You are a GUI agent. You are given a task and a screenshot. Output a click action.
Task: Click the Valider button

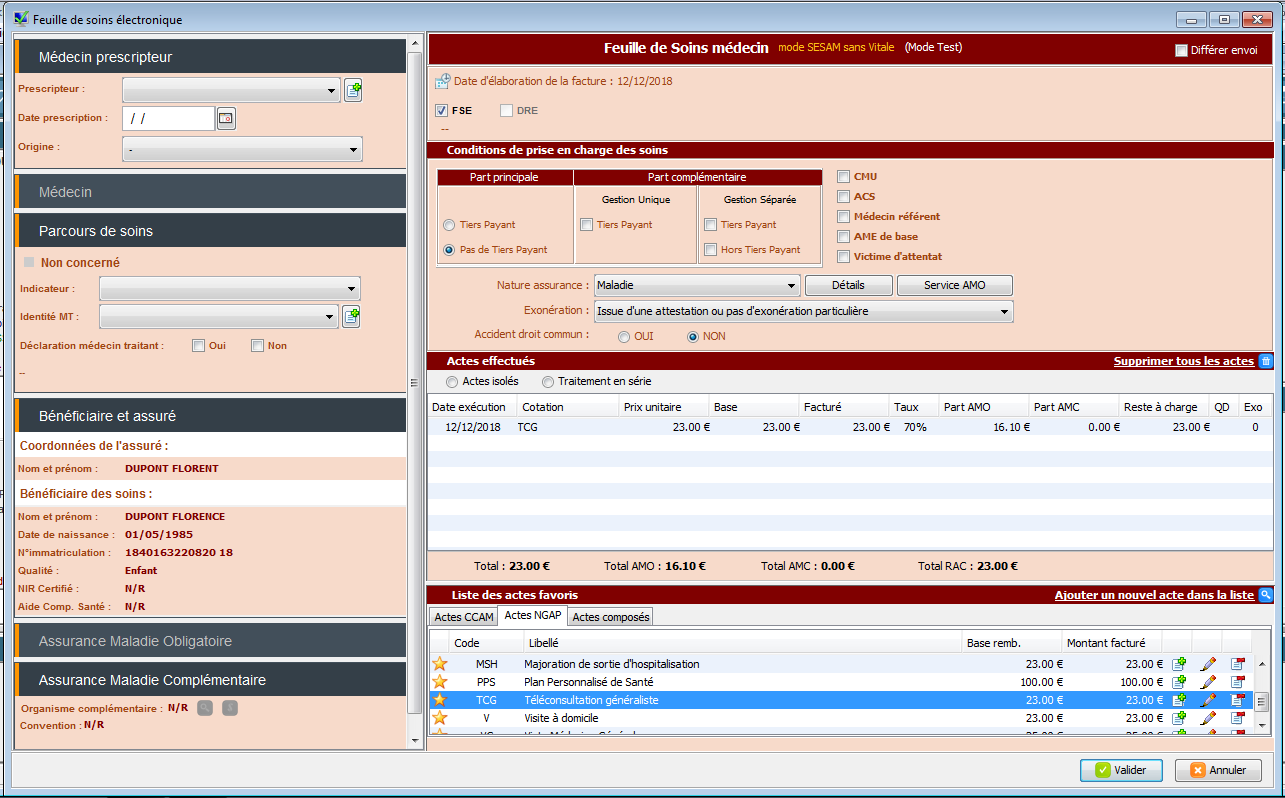coord(1120,770)
